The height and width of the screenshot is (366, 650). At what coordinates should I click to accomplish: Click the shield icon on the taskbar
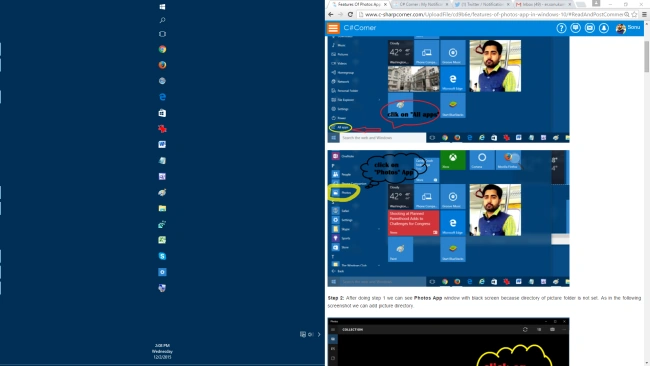pyautogui.click(x=162, y=288)
